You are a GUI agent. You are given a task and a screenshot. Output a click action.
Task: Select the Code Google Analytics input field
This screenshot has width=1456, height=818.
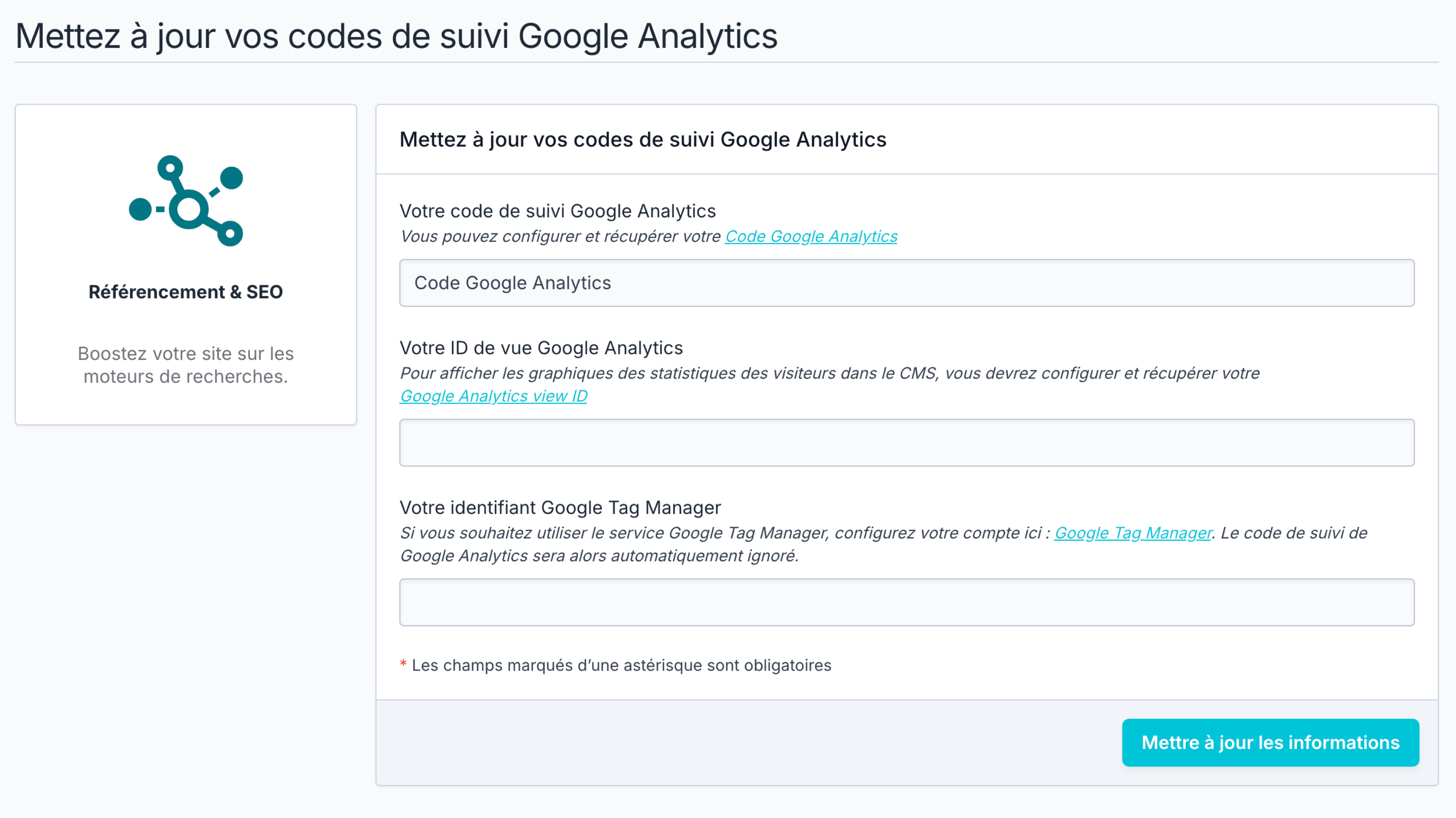[x=904, y=283]
